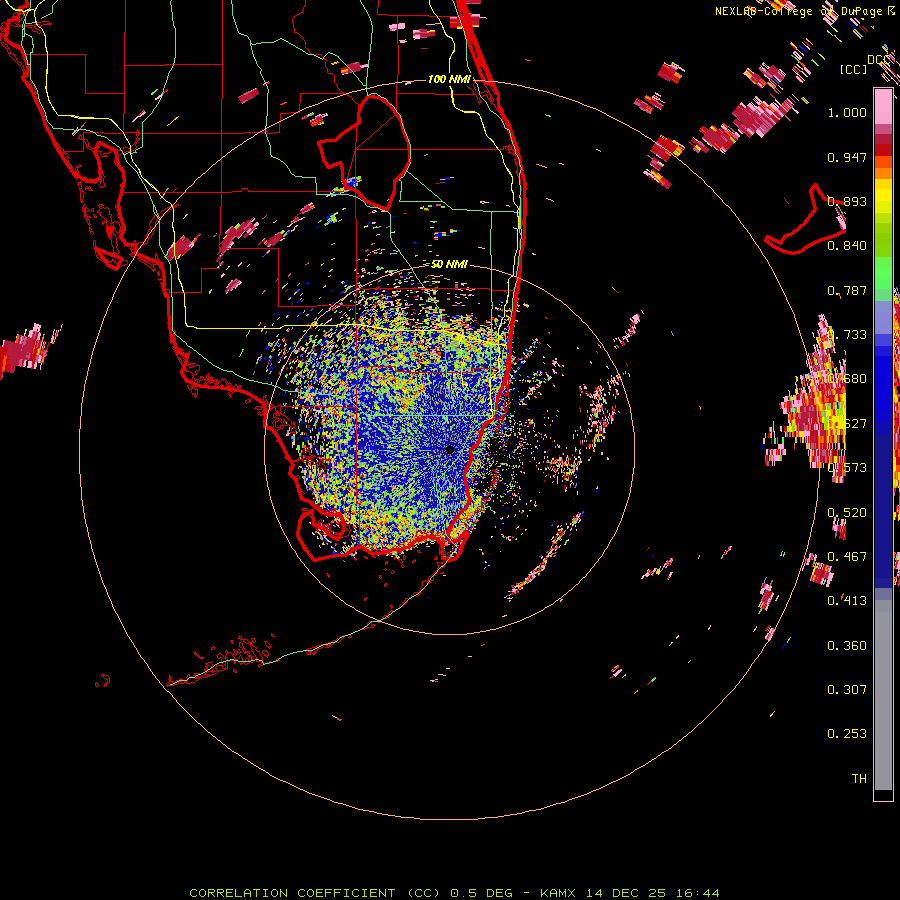
Task: Select the 0.787 legend value
Action: (x=847, y=290)
